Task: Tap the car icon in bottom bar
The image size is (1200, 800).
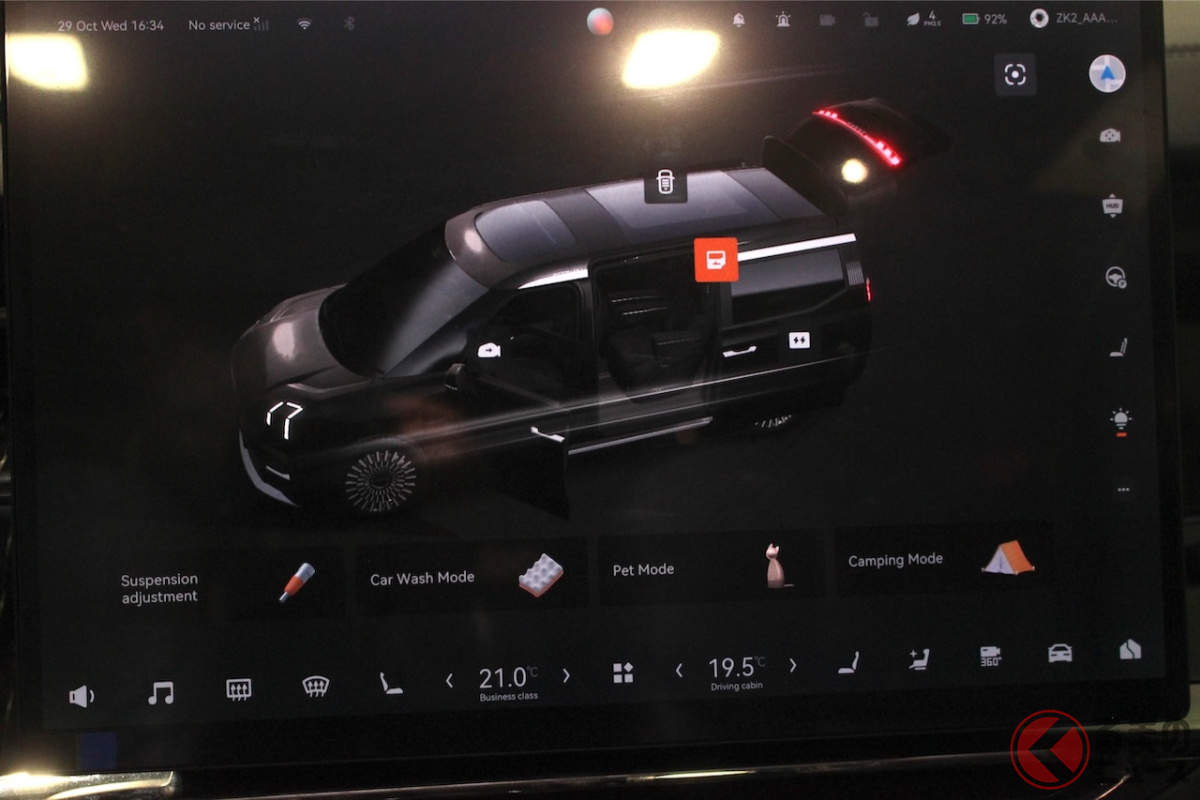Action: coord(1059,653)
